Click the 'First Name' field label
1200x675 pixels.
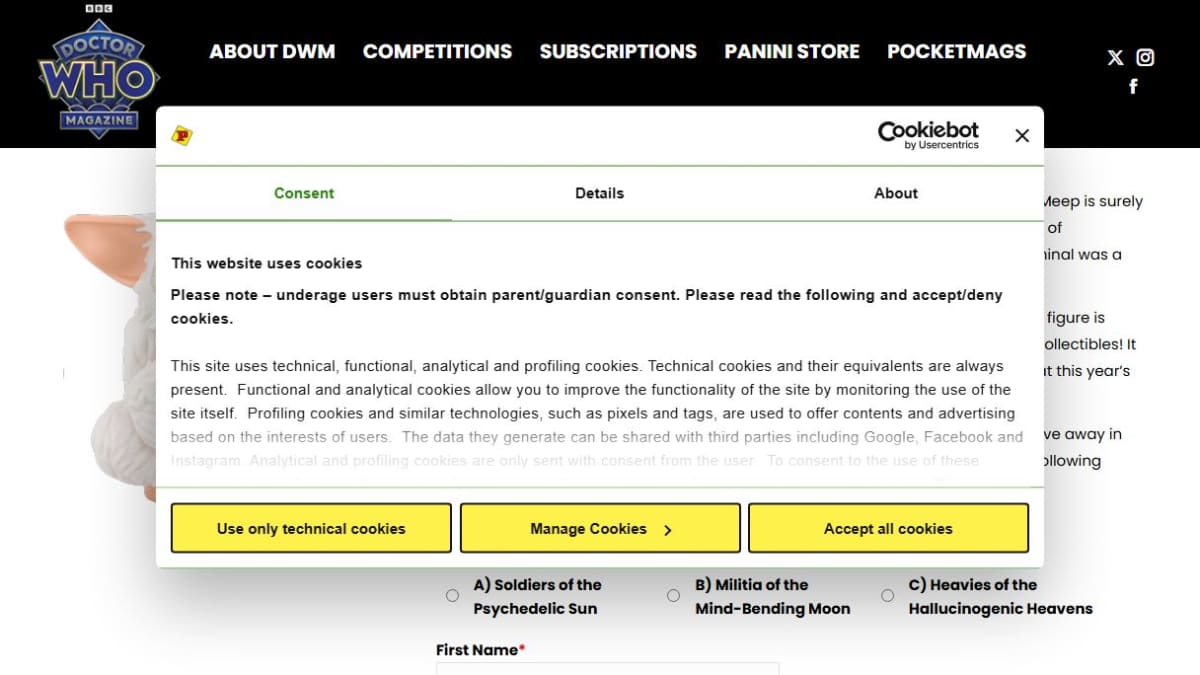pos(480,650)
